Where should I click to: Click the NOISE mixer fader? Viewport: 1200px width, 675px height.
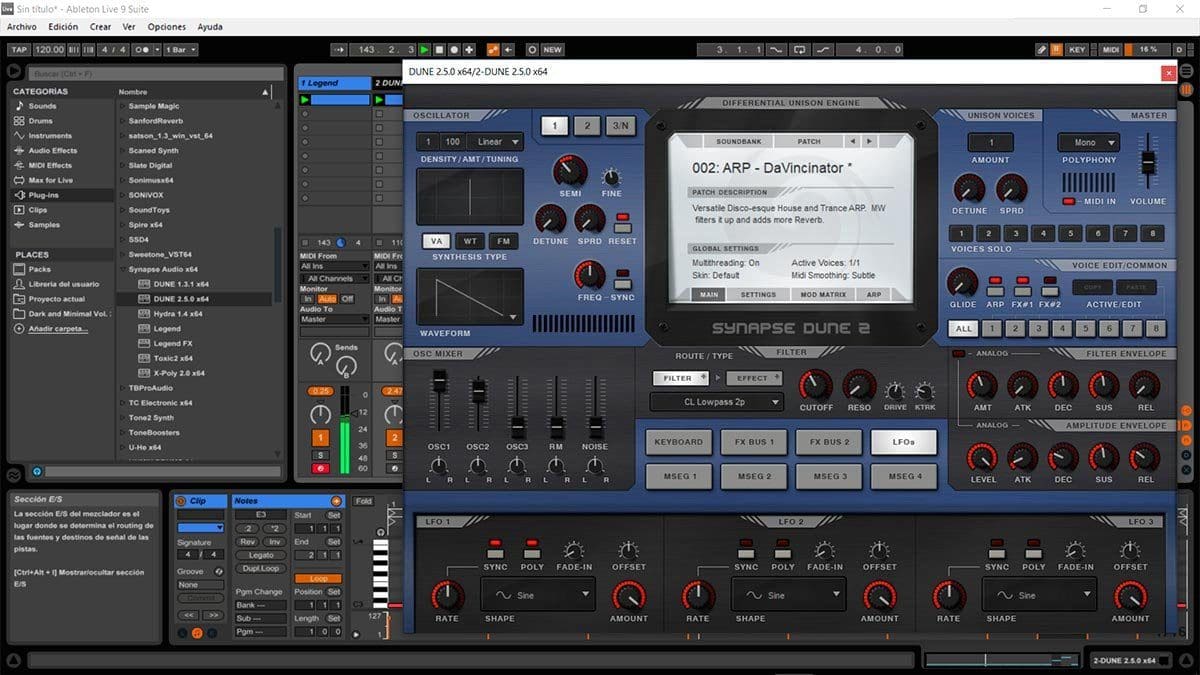[595, 427]
